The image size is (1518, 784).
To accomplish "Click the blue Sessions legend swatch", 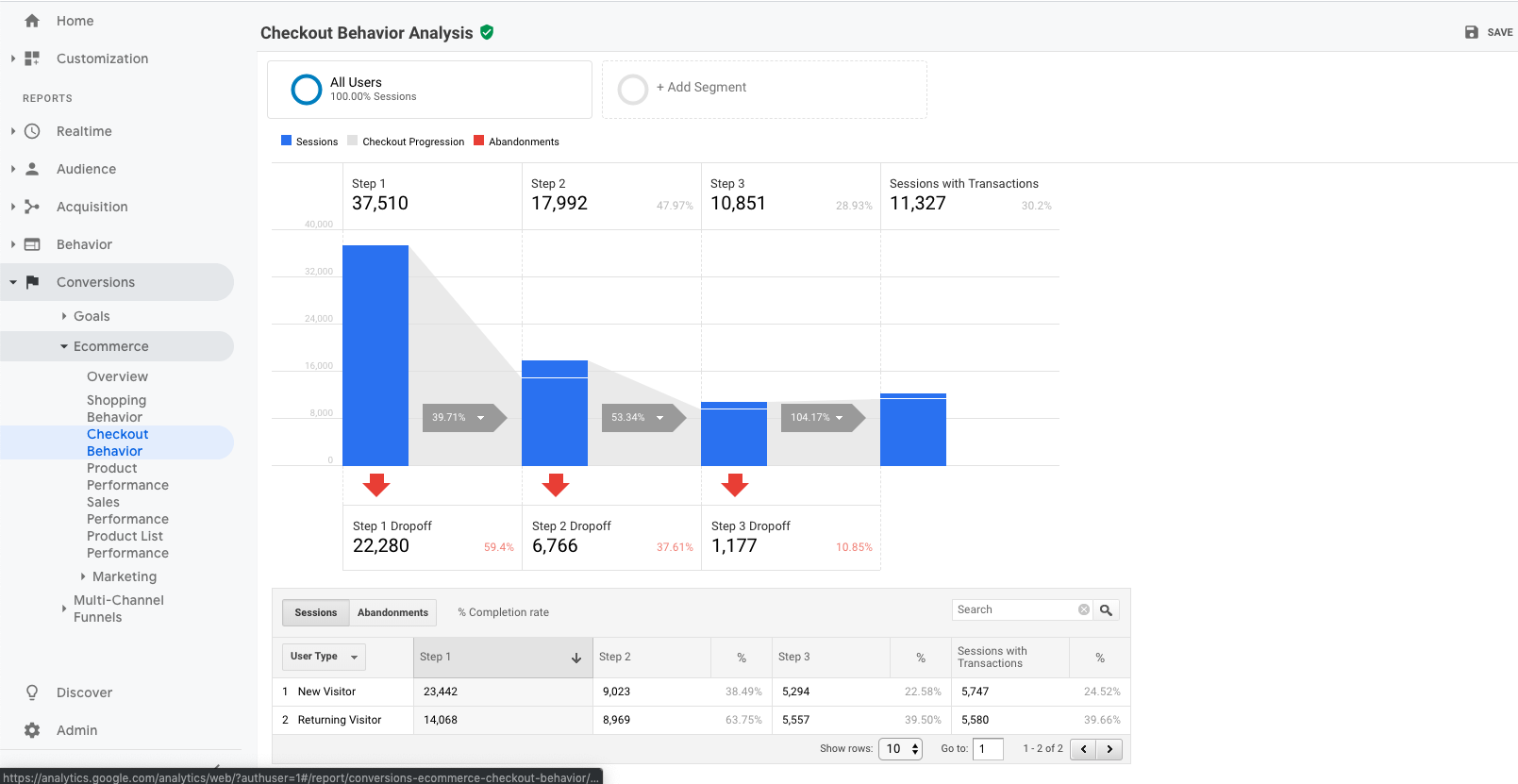I will point(286,141).
